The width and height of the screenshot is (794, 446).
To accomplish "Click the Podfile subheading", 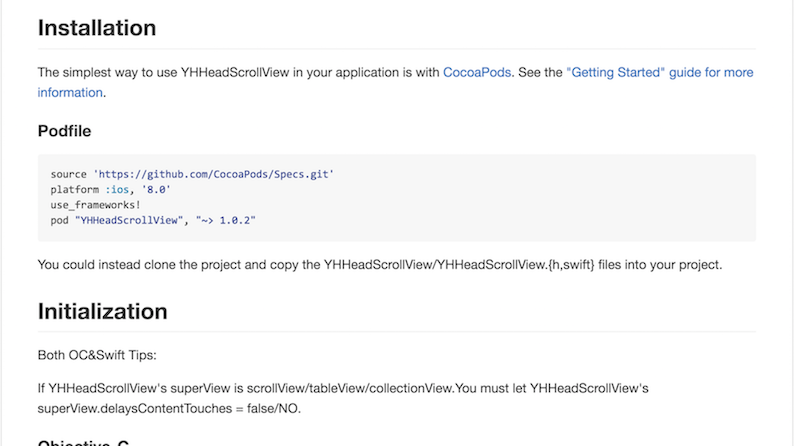I will [x=64, y=131].
